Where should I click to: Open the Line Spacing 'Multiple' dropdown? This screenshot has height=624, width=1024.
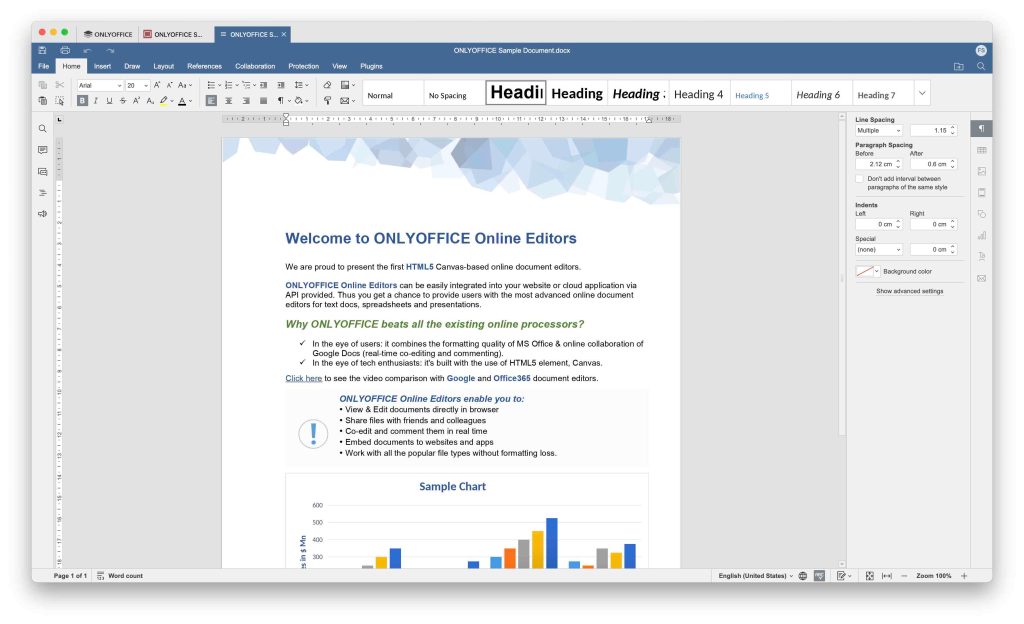879,131
